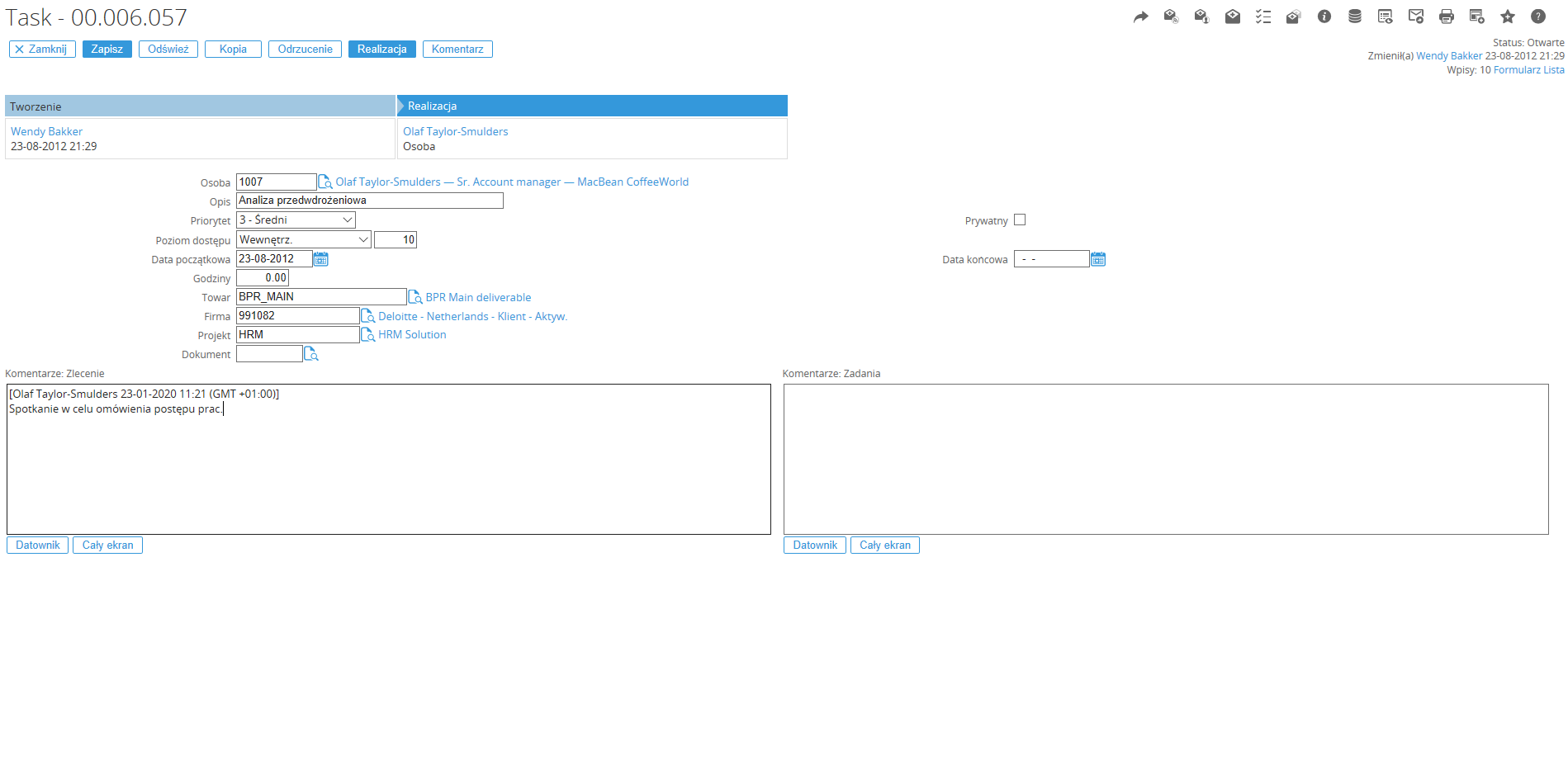Click the Opis text field
The height and width of the screenshot is (784, 1568).
(x=369, y=201)
